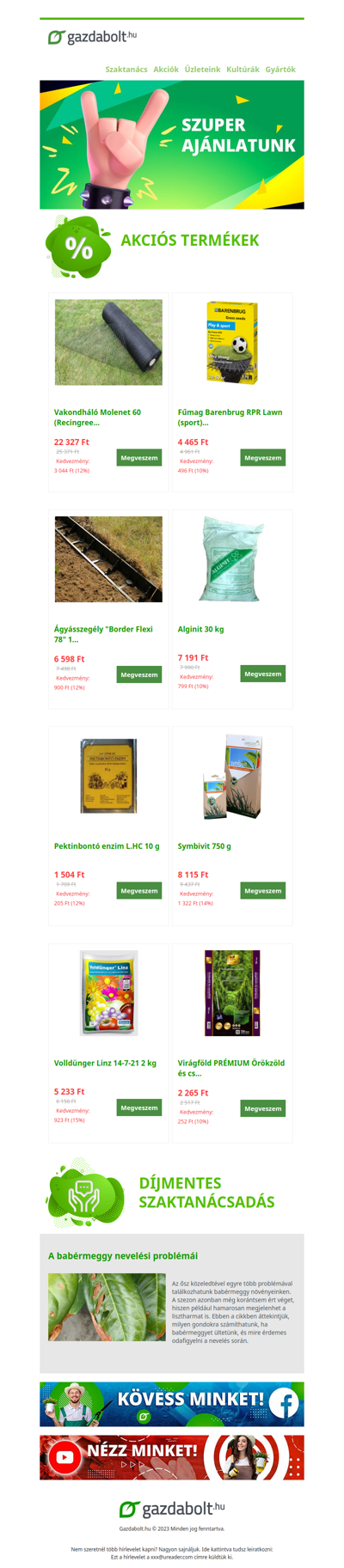Buy the Symbivit 750 g product

point(263,891)
